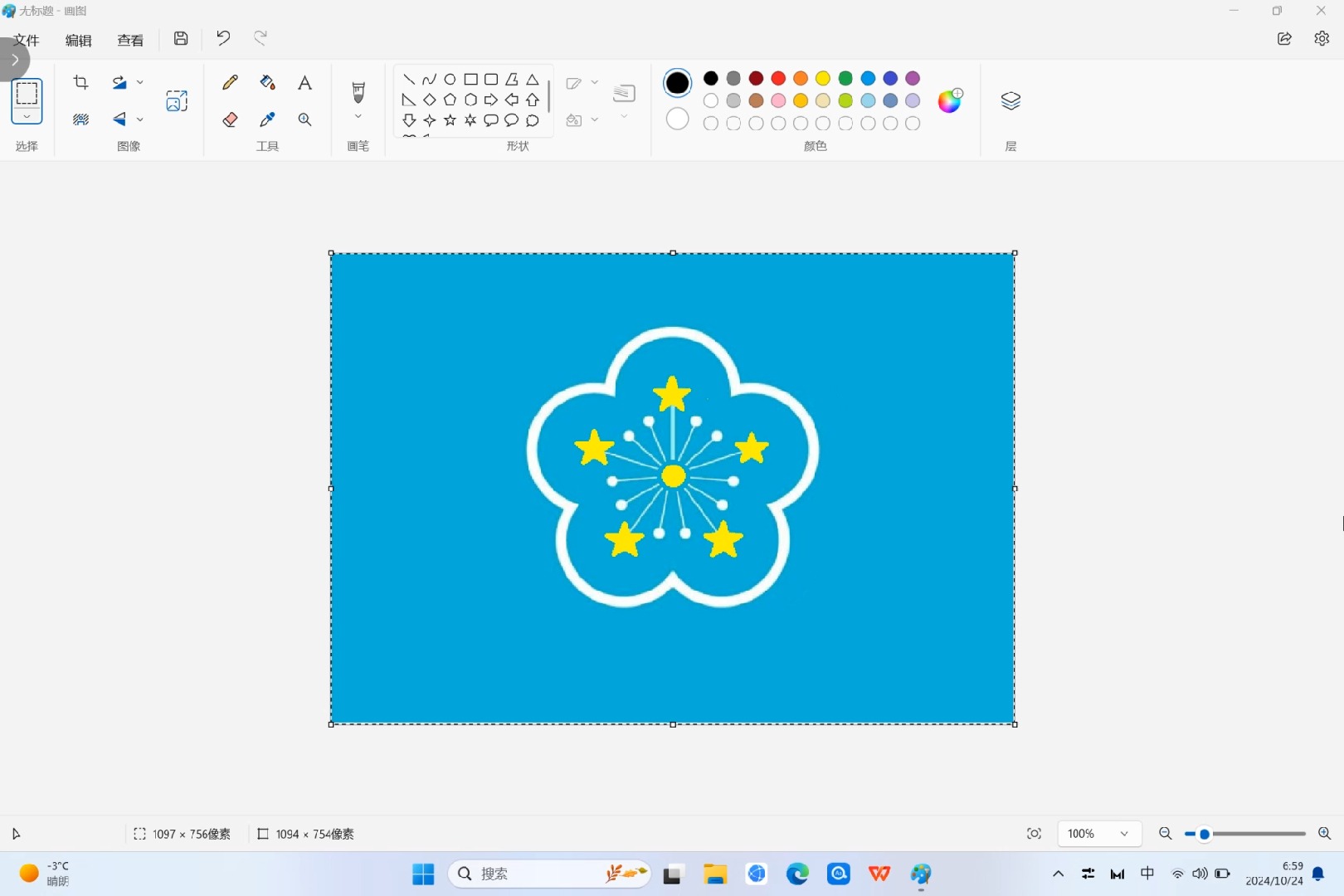Click the Windows Start button
This screenshot has width=1344, height=896.
tap(423, 874)
